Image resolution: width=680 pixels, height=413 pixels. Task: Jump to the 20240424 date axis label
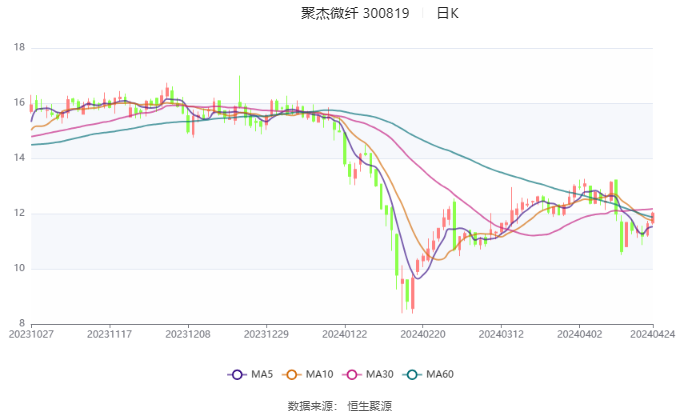653,334
